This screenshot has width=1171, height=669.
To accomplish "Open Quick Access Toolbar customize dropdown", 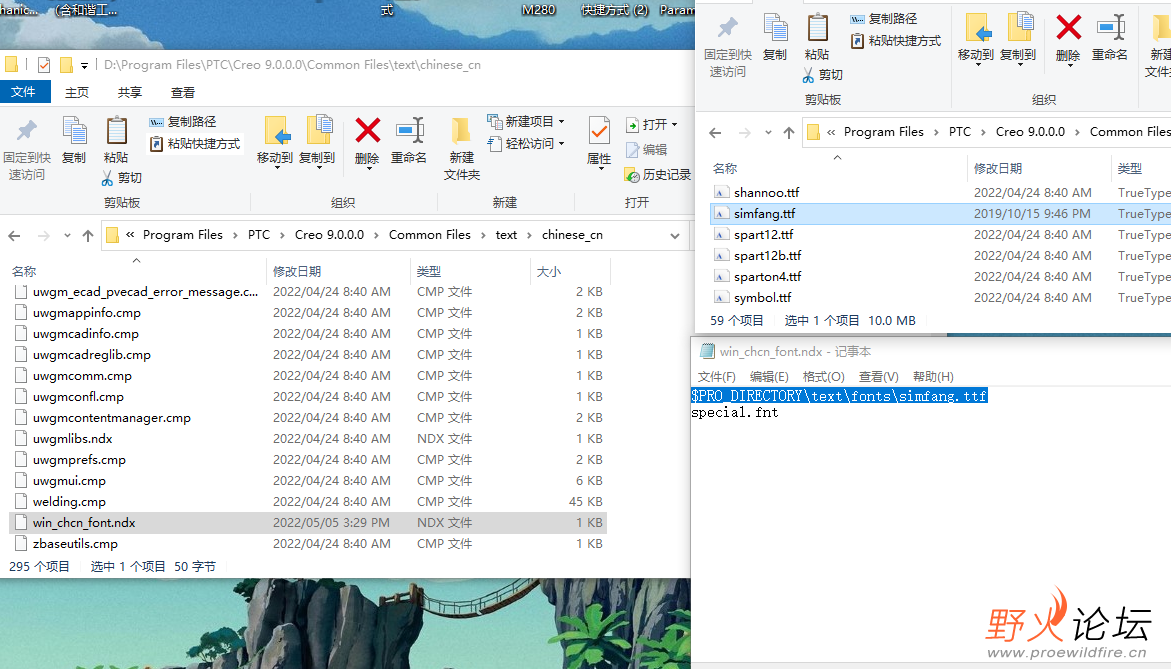I will coord(84,66).
